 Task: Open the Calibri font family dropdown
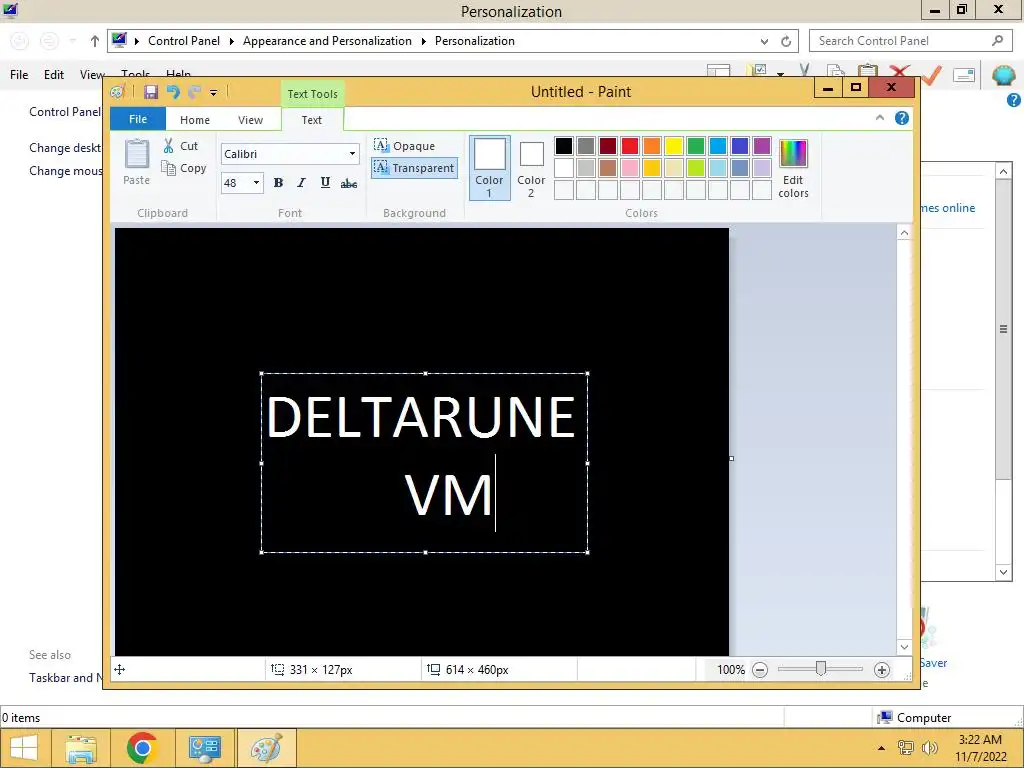[x=352, y=154]
